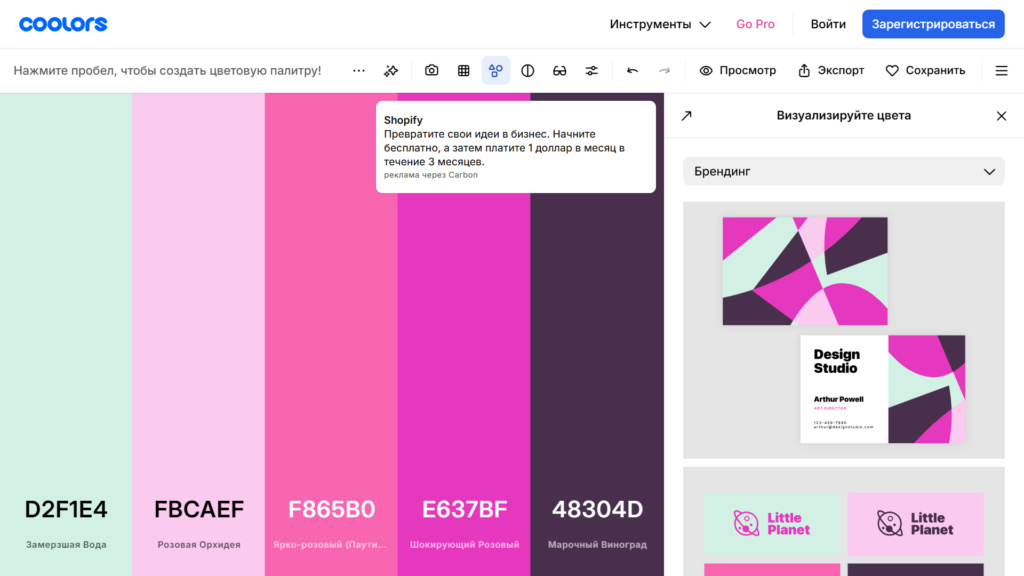Image resolution: width=1024 pixels, height=576 pixels.
Task: Expand visualizer panel with arrow icon
Action: (686, 116)
